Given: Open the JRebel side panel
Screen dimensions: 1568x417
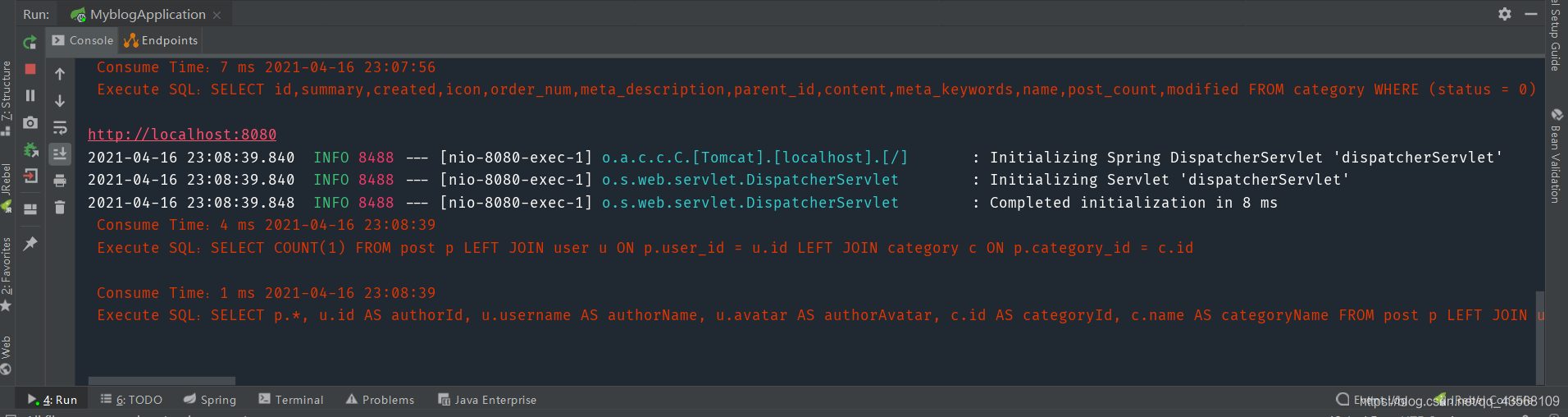Looking at the screenshot, I should pyautogui.click(x=7, y=188).
